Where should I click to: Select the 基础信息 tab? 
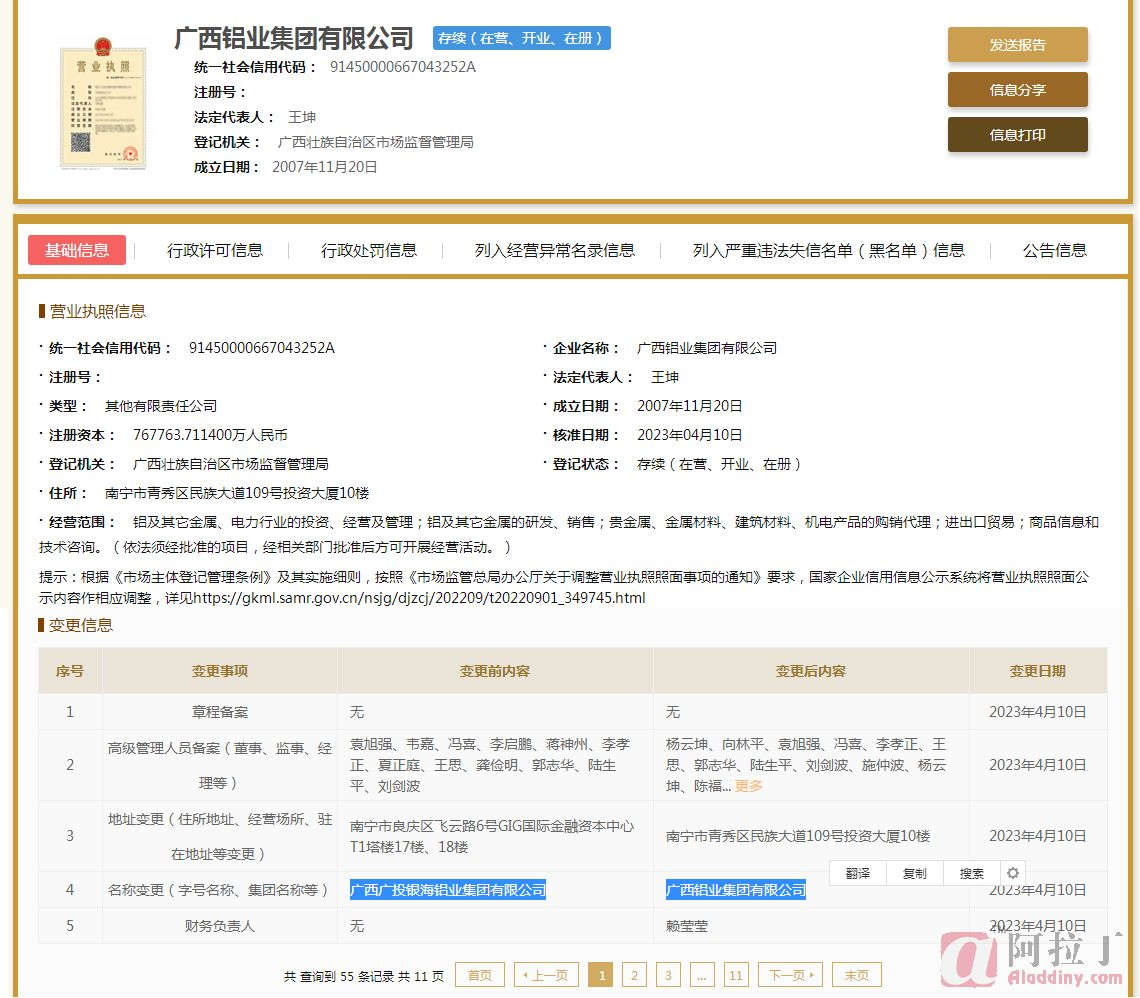[x=77, y=250]
